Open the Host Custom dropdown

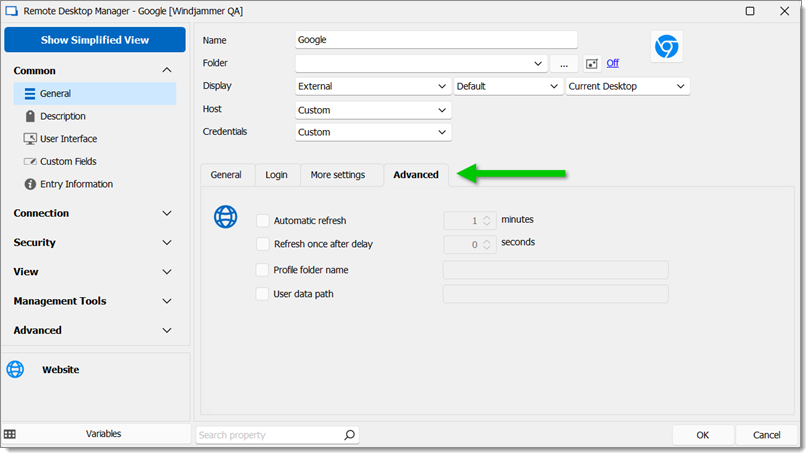(373, 110)
